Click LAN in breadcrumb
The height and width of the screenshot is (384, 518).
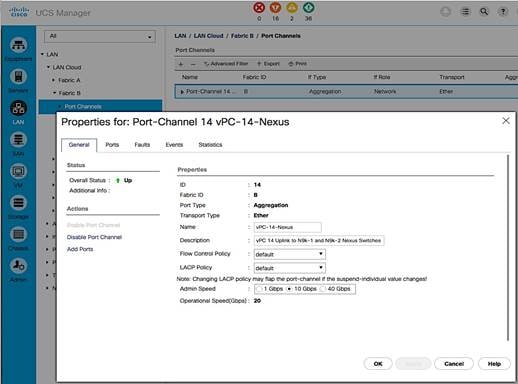[x=180, y=36]
